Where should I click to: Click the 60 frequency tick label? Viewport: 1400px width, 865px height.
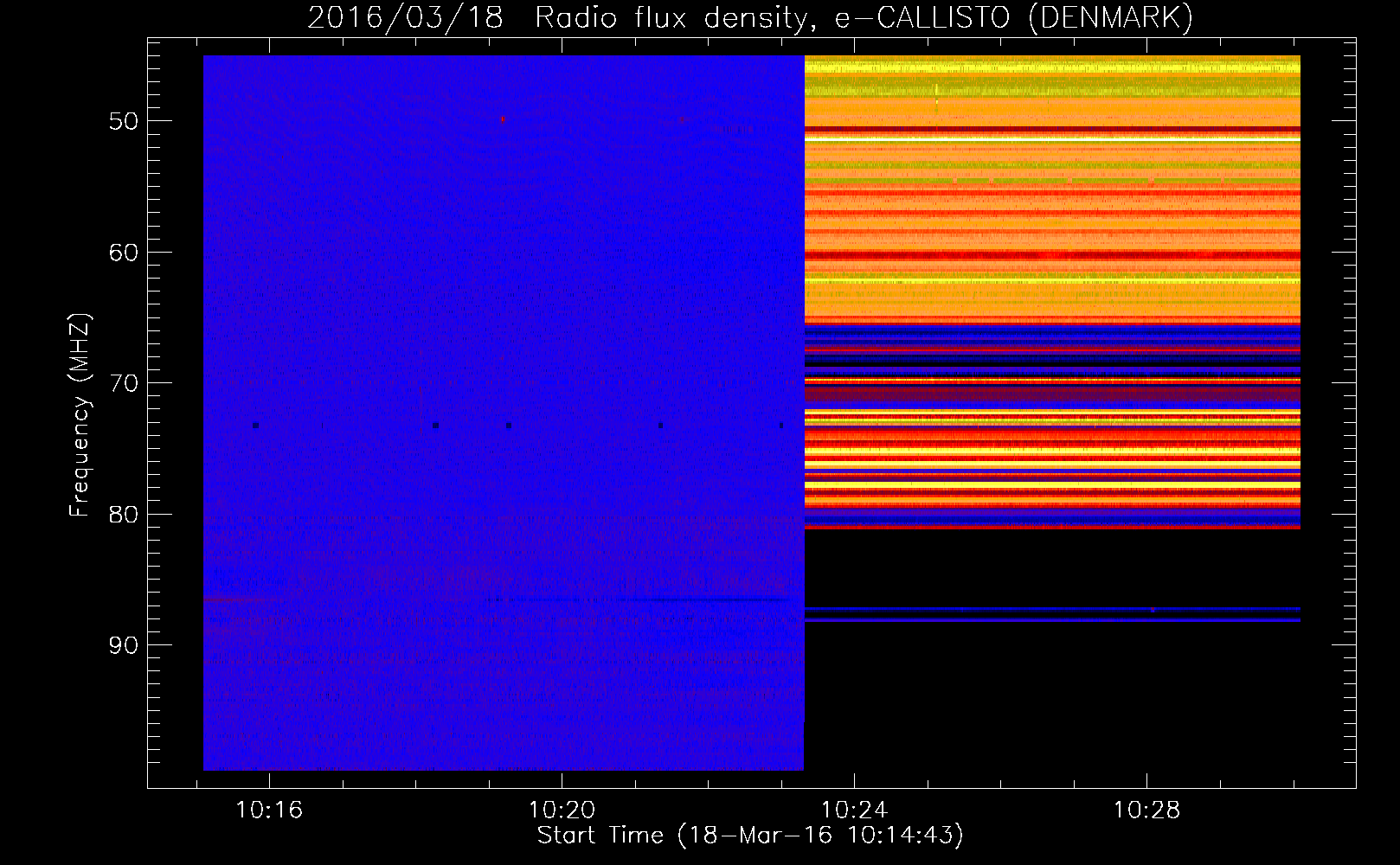[124, 253]
